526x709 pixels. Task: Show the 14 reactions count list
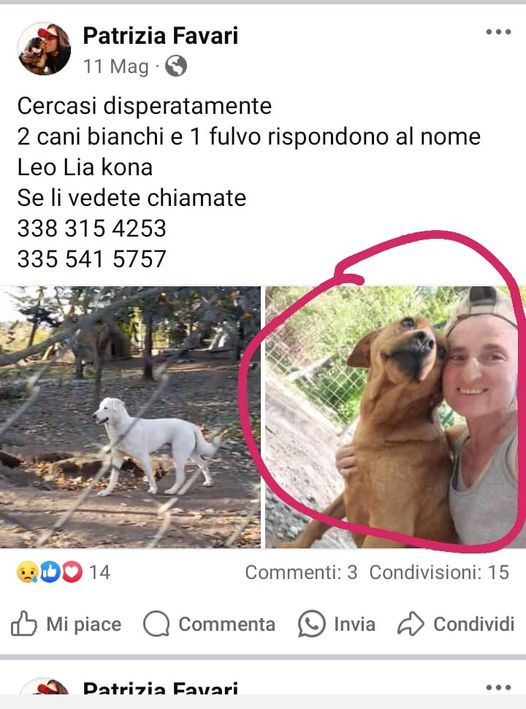point(100,572)
